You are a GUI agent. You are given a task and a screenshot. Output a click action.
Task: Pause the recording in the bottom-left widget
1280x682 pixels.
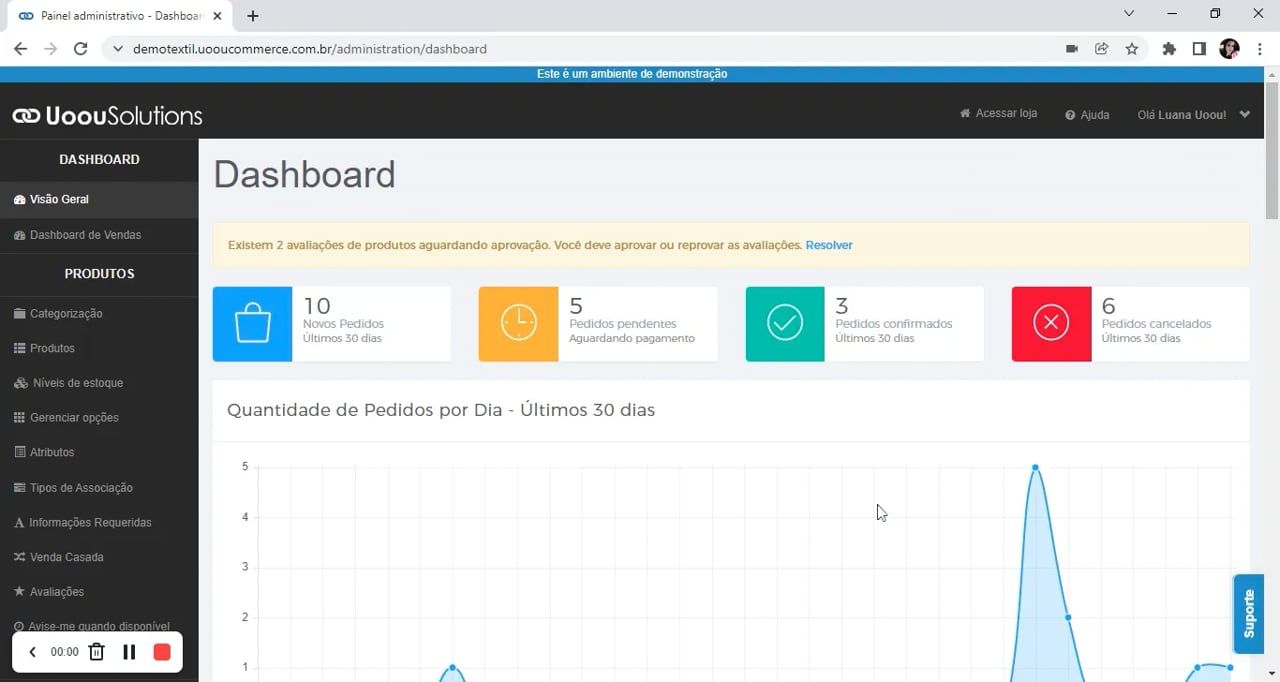click(129, 651)
